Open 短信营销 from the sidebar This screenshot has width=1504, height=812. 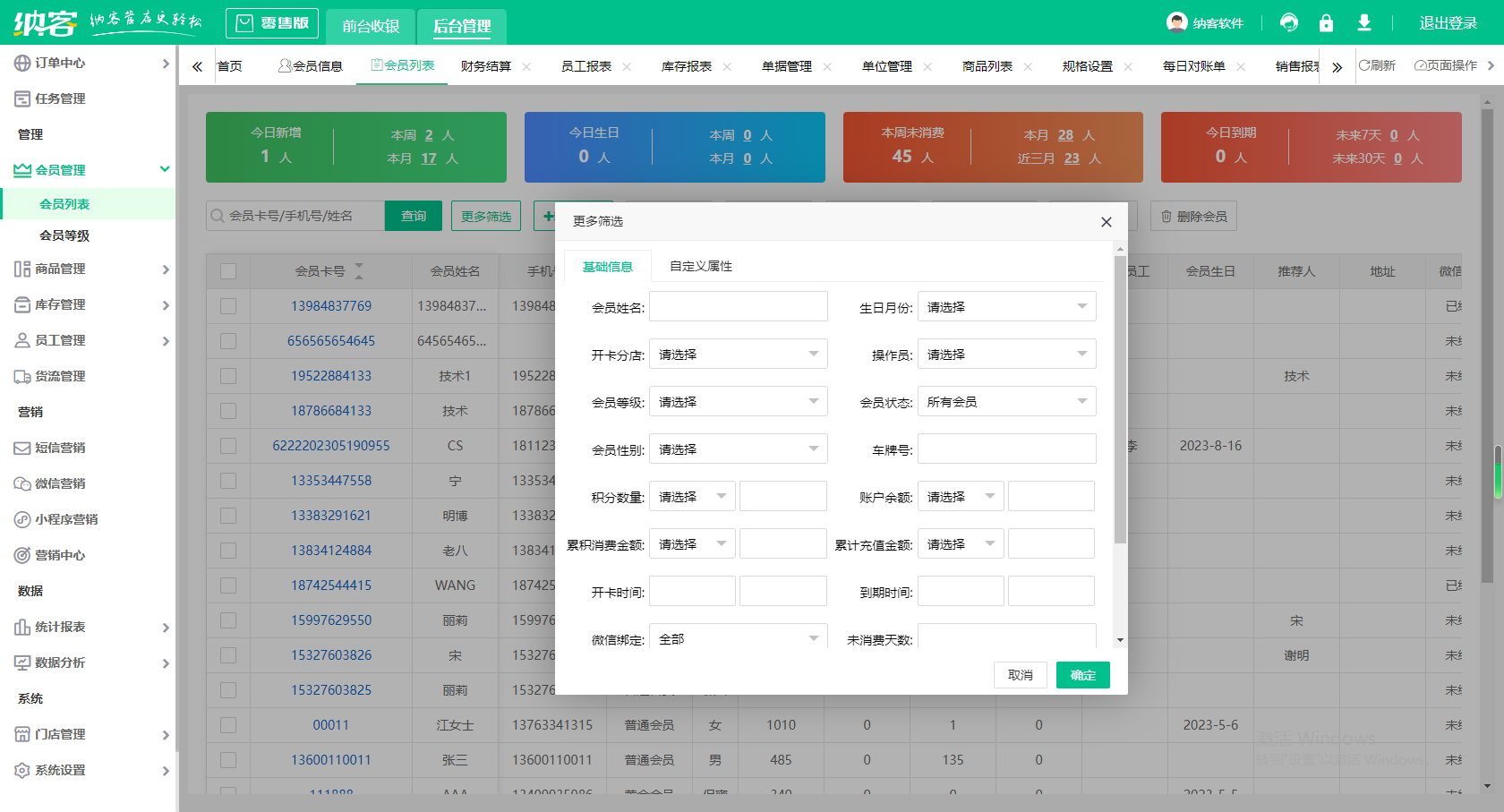60,448
